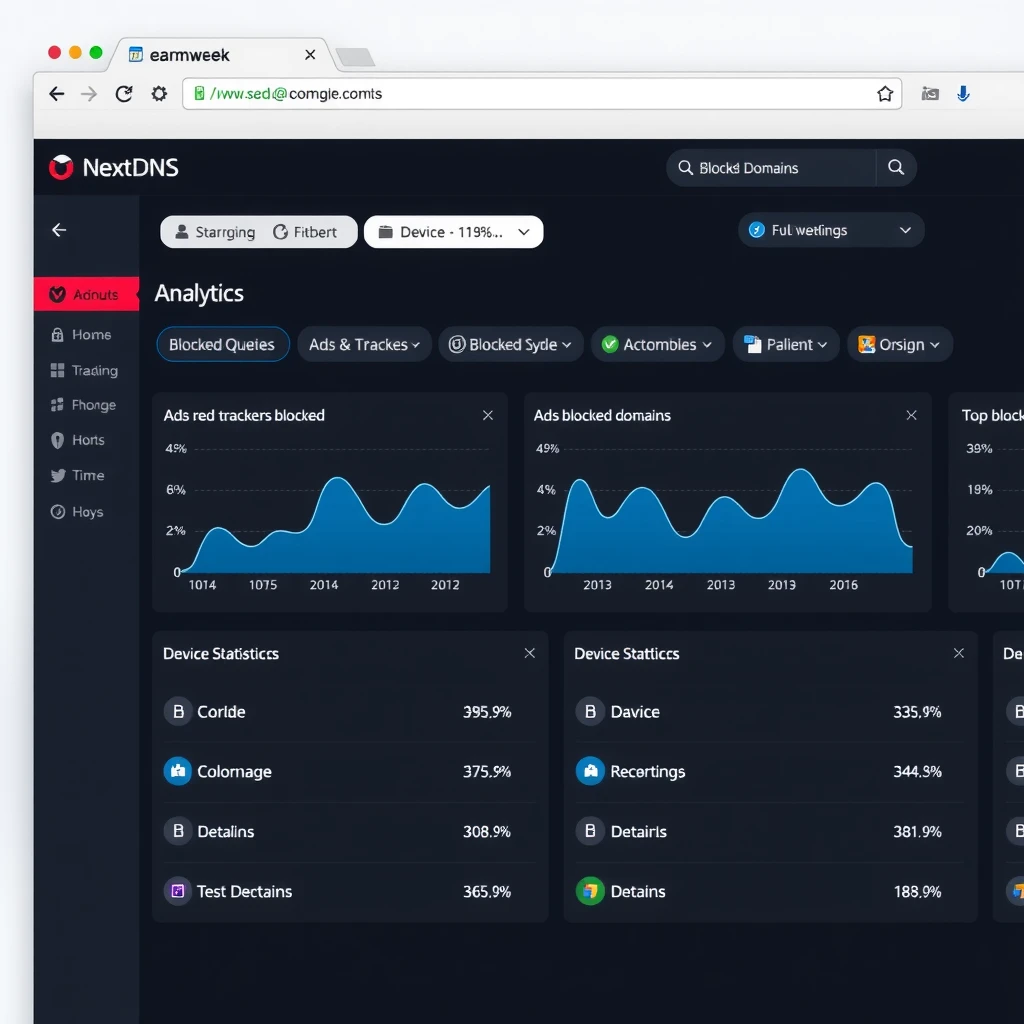
Task: Expand the Actombles dropdown
Action: pyautogui.click(x=658, y=344)
